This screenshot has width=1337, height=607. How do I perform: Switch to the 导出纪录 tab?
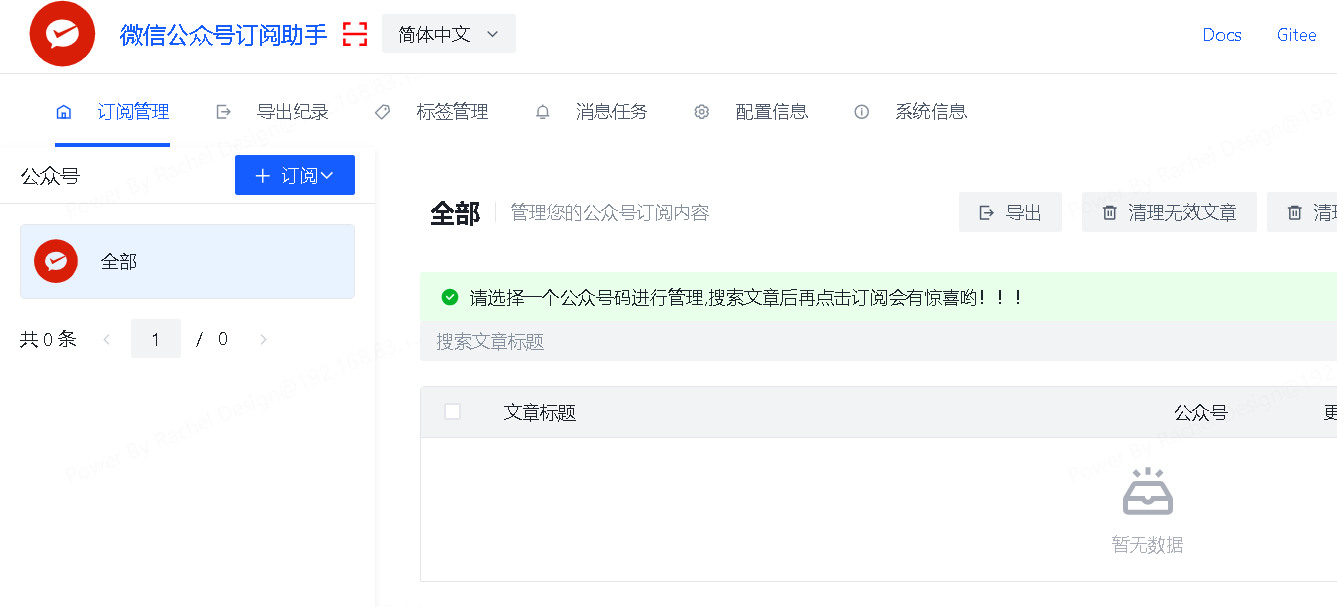(x=292, y=112)
